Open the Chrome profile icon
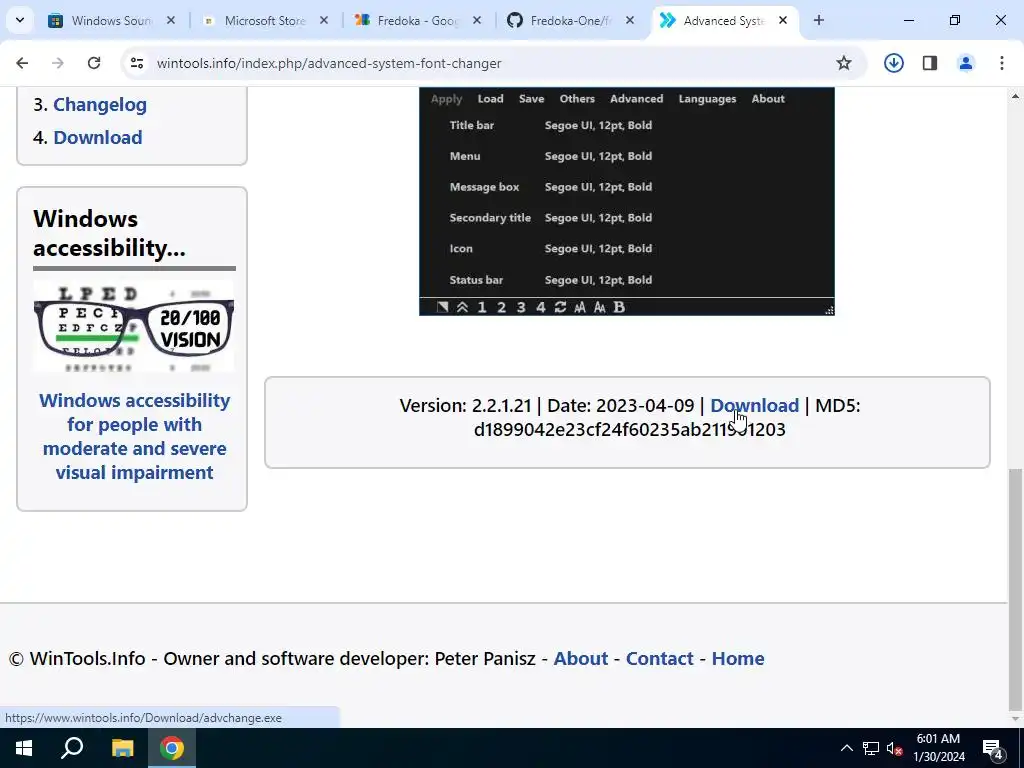Screen dimensions: 1024x768 tap(966, 63)
